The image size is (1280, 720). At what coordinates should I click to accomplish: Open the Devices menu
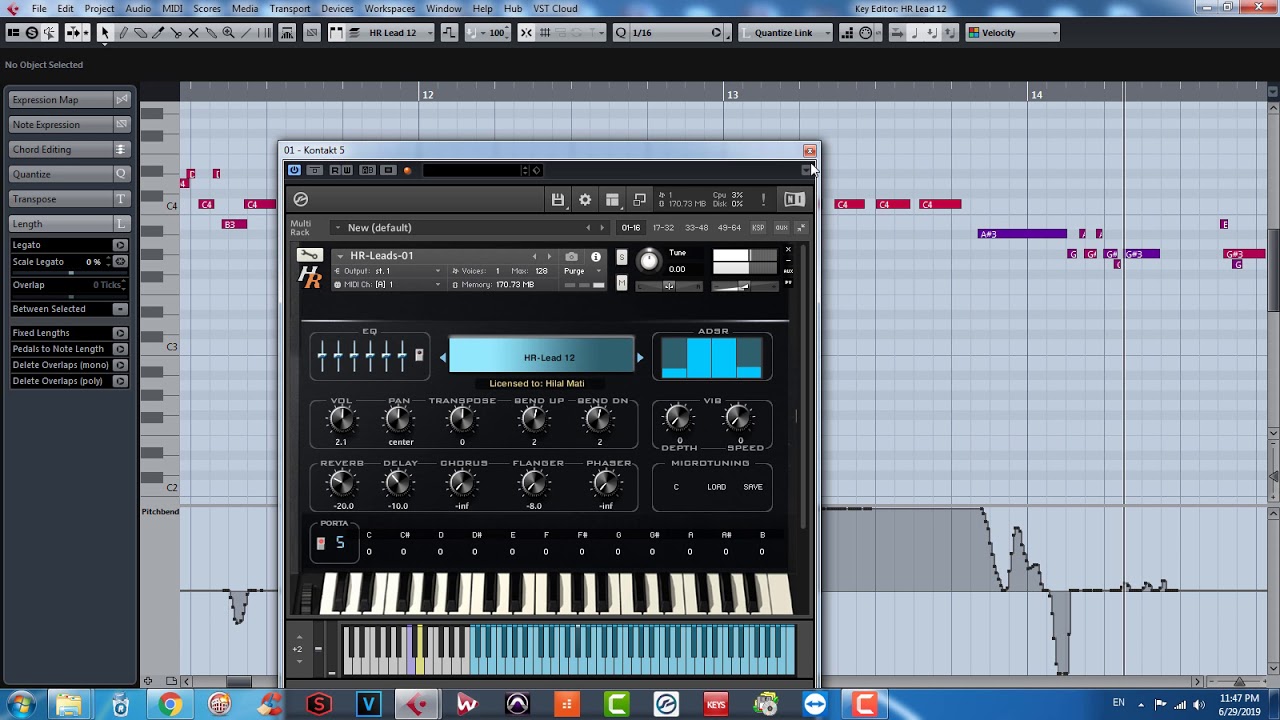(x=337, y=9)
